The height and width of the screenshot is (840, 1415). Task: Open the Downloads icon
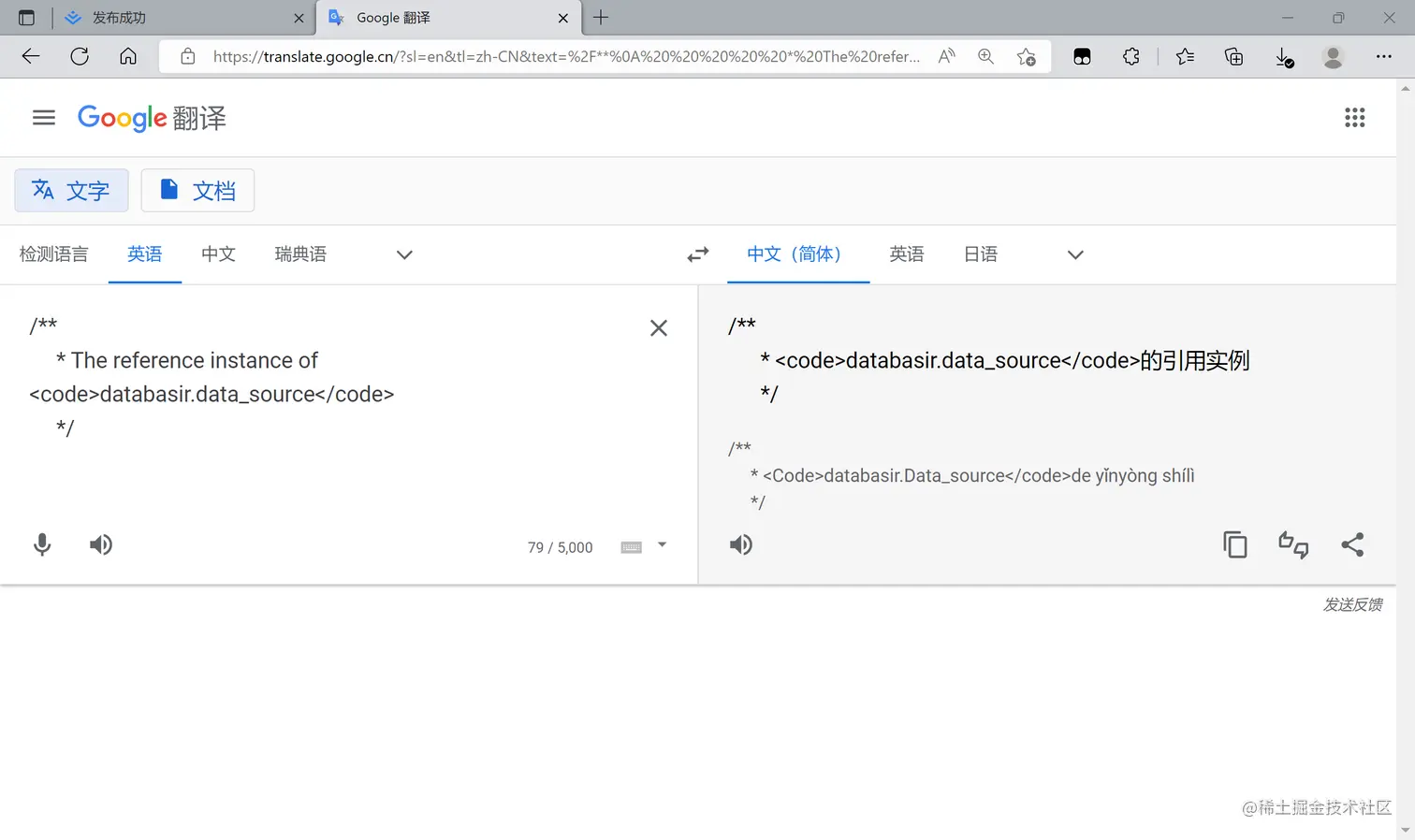(1285, 58)
